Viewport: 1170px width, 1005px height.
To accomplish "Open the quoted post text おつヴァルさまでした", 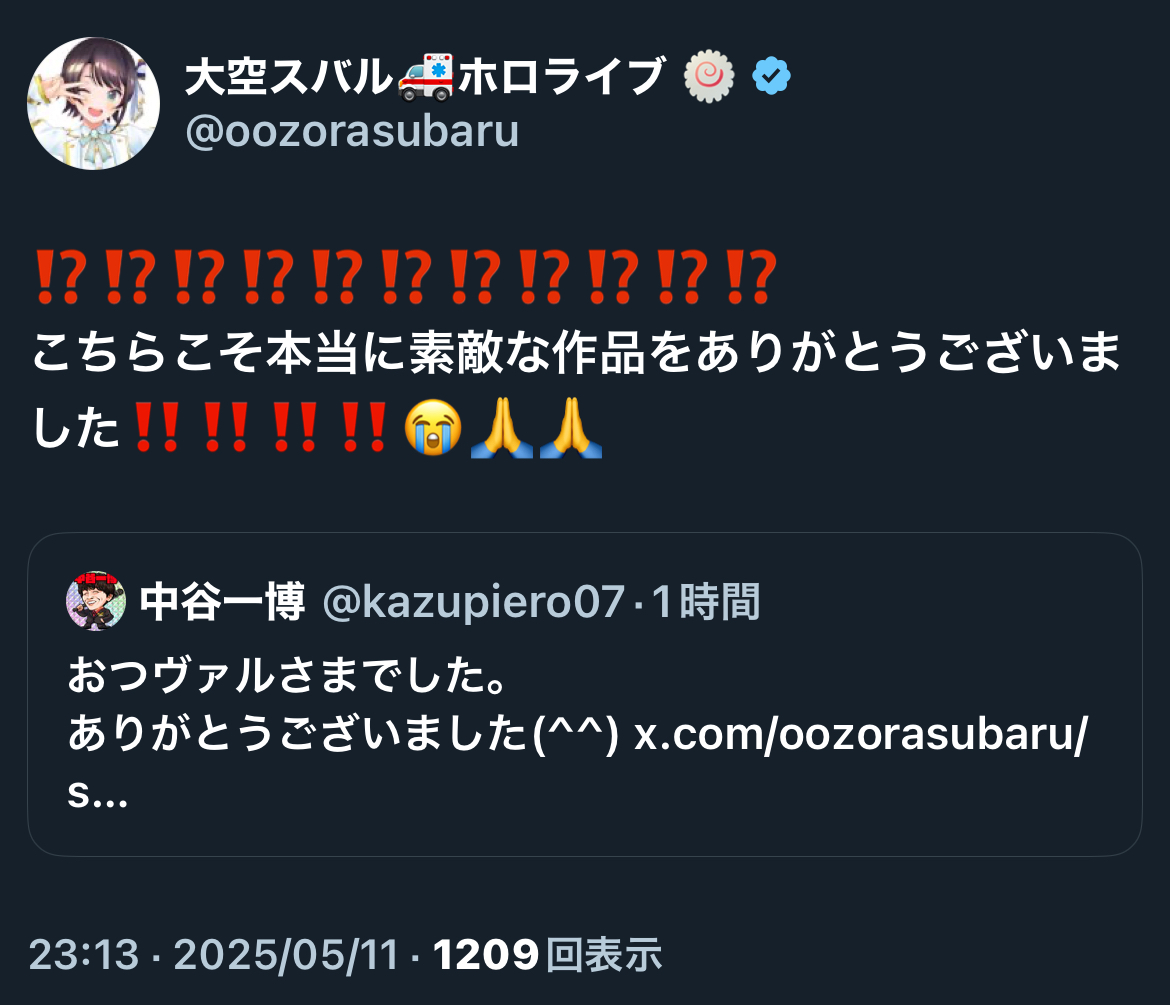I will coord(288,675).
